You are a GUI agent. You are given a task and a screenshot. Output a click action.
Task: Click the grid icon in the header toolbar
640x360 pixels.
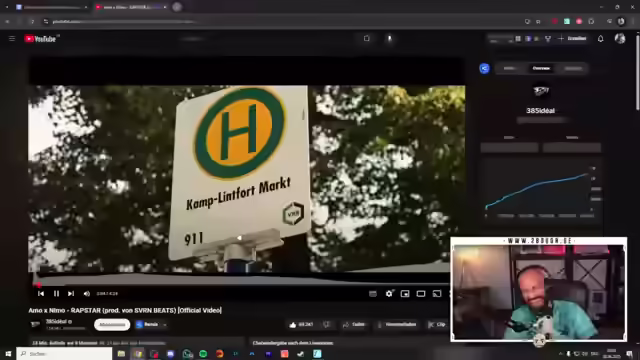coord(518,38)
